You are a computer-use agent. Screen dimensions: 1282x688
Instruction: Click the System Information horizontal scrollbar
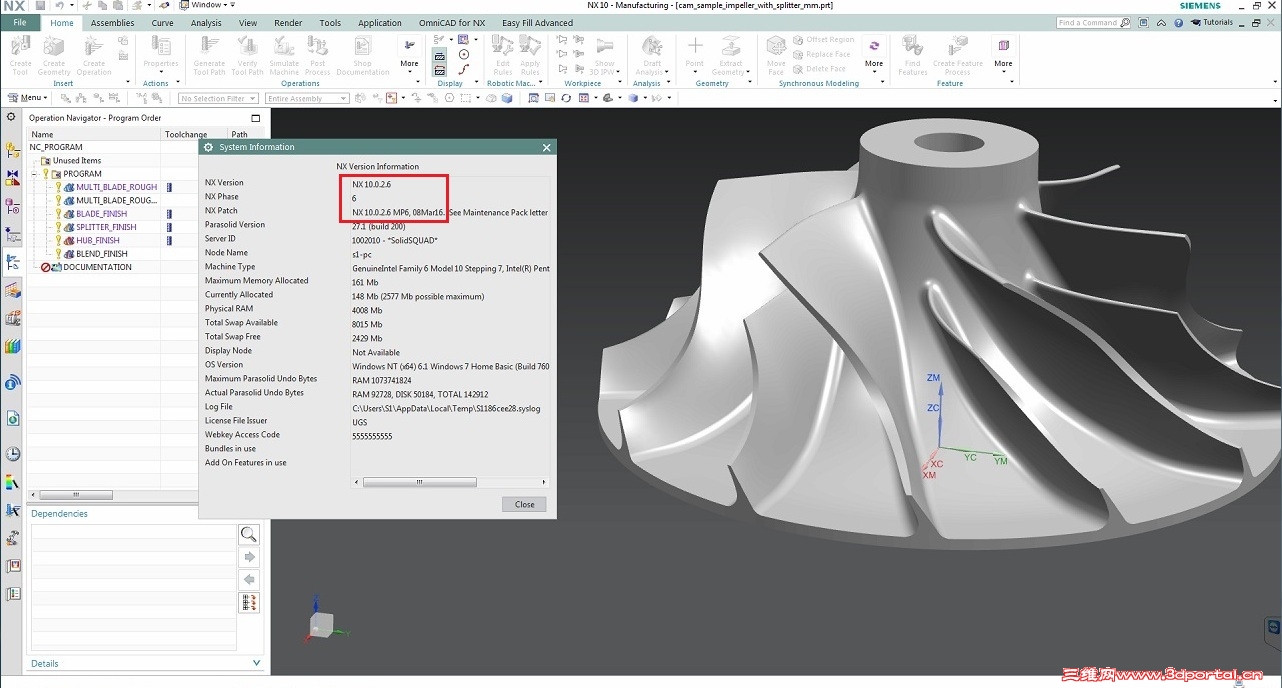click(419, 482)
